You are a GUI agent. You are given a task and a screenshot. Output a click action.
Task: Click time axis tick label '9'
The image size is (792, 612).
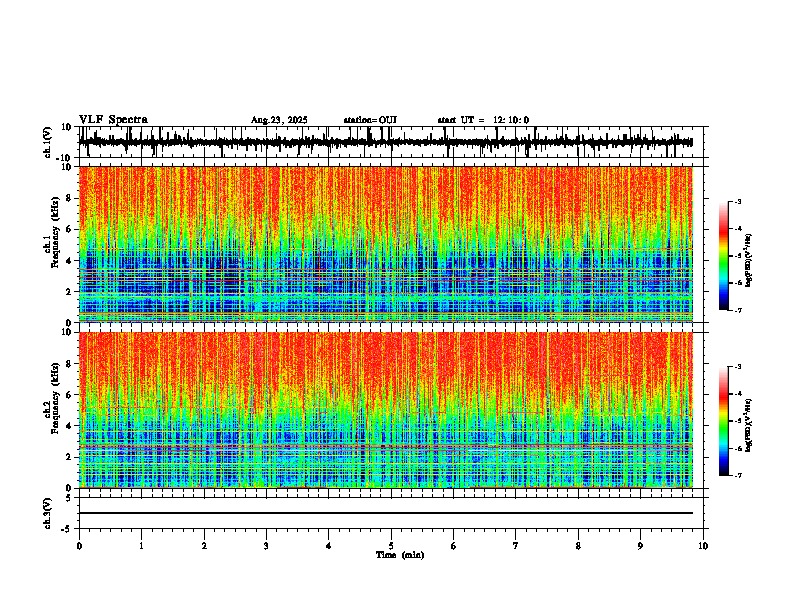click(640, 546)
